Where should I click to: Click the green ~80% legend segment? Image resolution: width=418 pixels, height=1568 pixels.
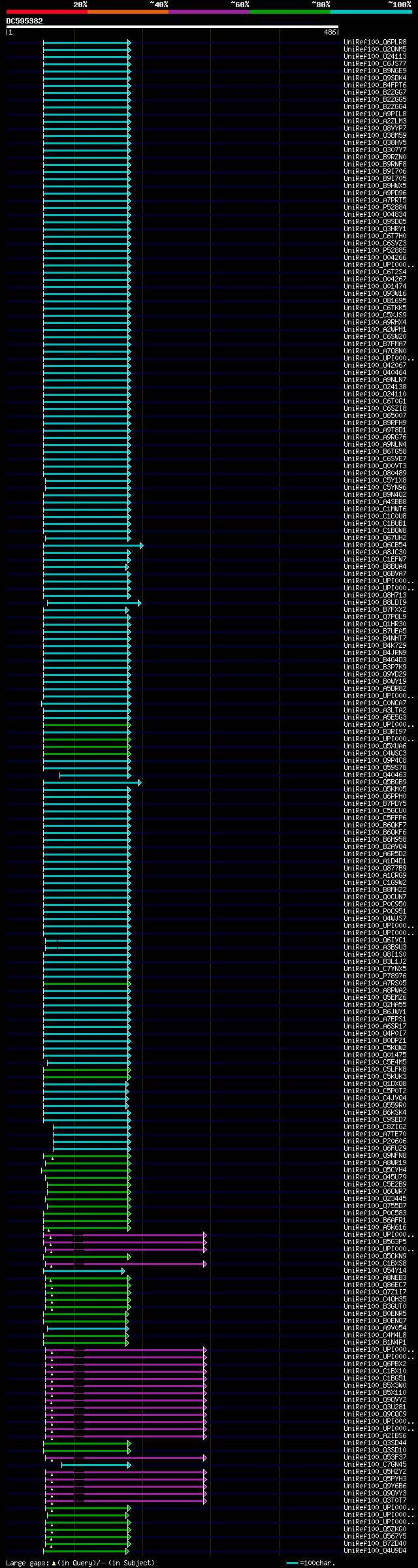tap(290, 12)
